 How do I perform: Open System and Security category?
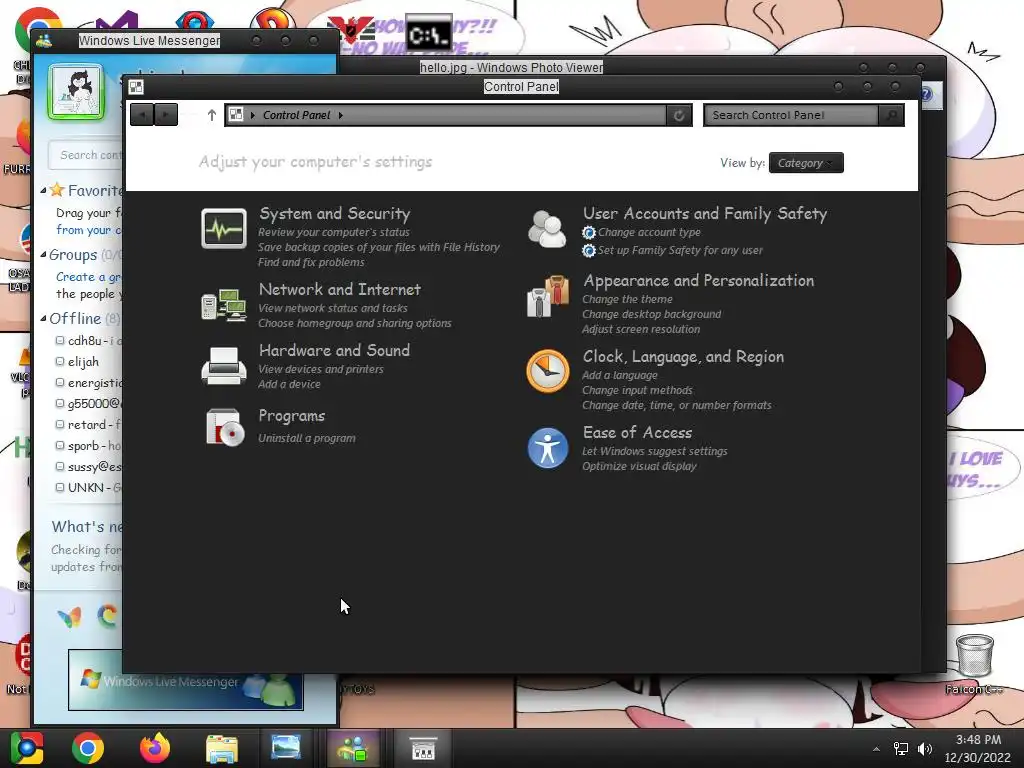coord(334,214)
